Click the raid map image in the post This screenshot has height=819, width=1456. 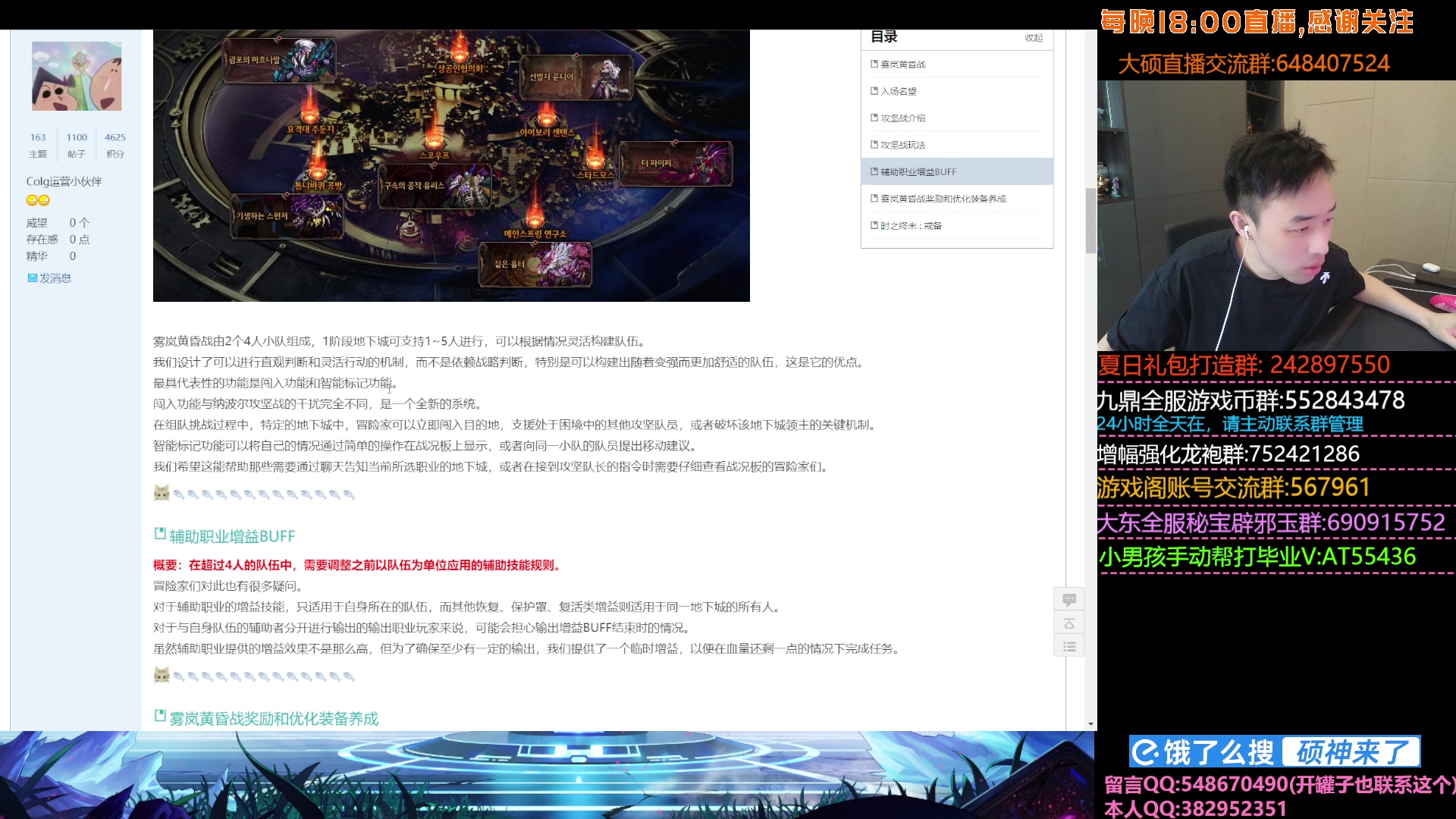451,165
